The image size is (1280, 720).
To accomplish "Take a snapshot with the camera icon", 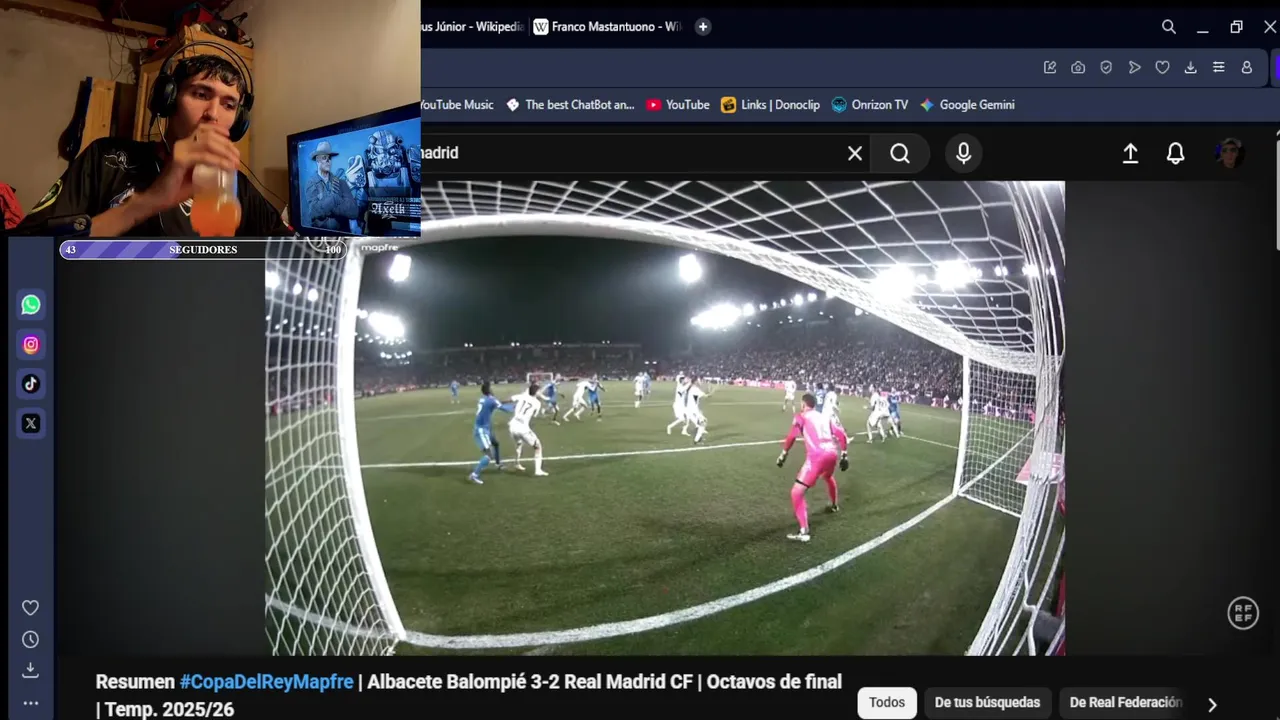I will [1078, 67].
